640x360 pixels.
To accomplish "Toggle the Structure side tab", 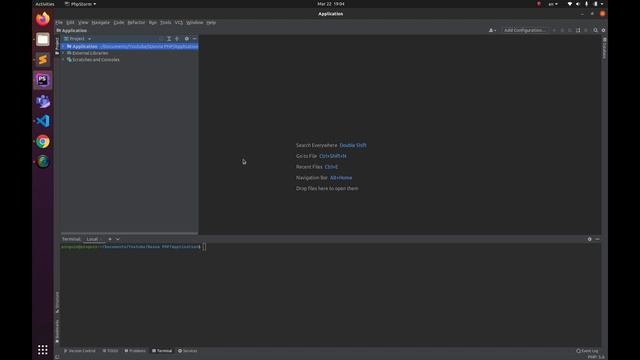I will click(57, 302).
